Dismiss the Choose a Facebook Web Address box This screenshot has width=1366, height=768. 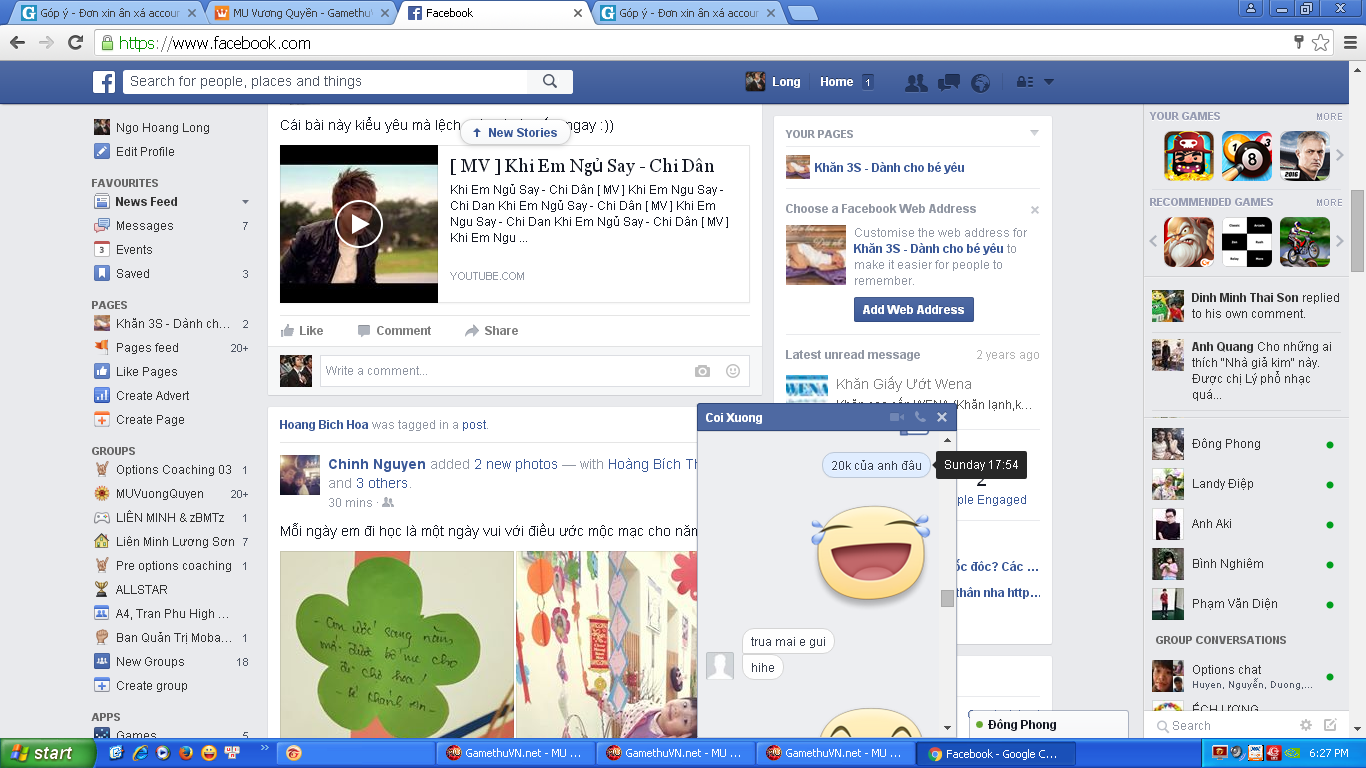(x=1035, y=210)
